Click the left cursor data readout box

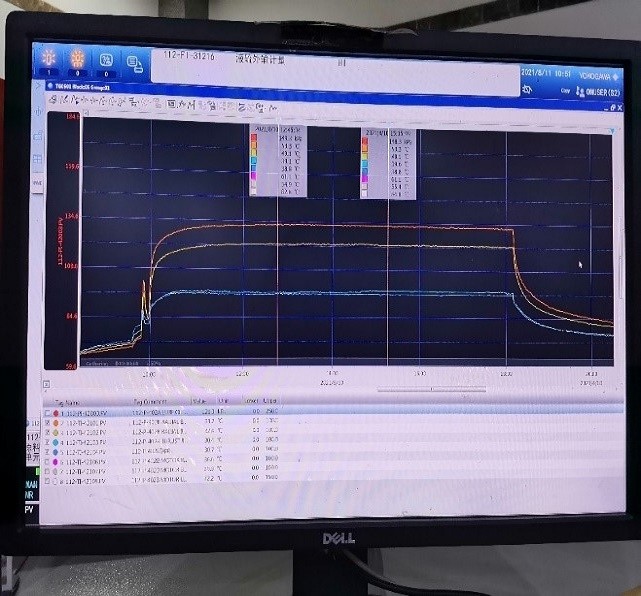click(277, 160)
